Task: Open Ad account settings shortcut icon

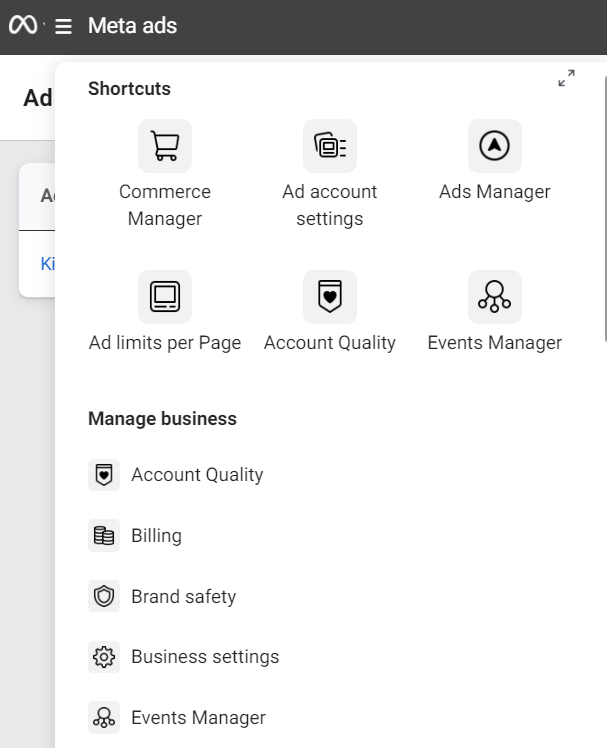Action: [x=330, y=146]
